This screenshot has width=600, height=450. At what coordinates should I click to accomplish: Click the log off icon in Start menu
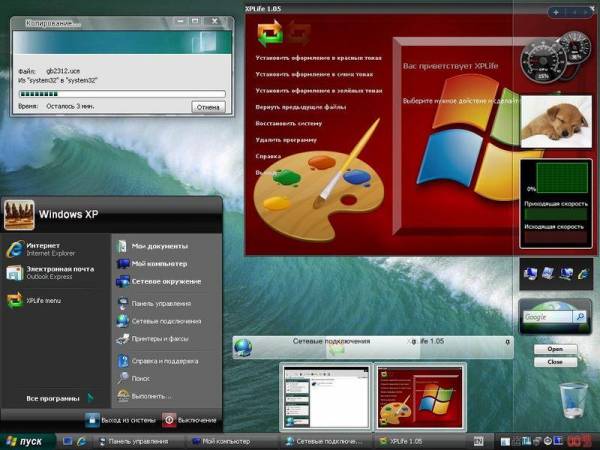pos(93,421)
